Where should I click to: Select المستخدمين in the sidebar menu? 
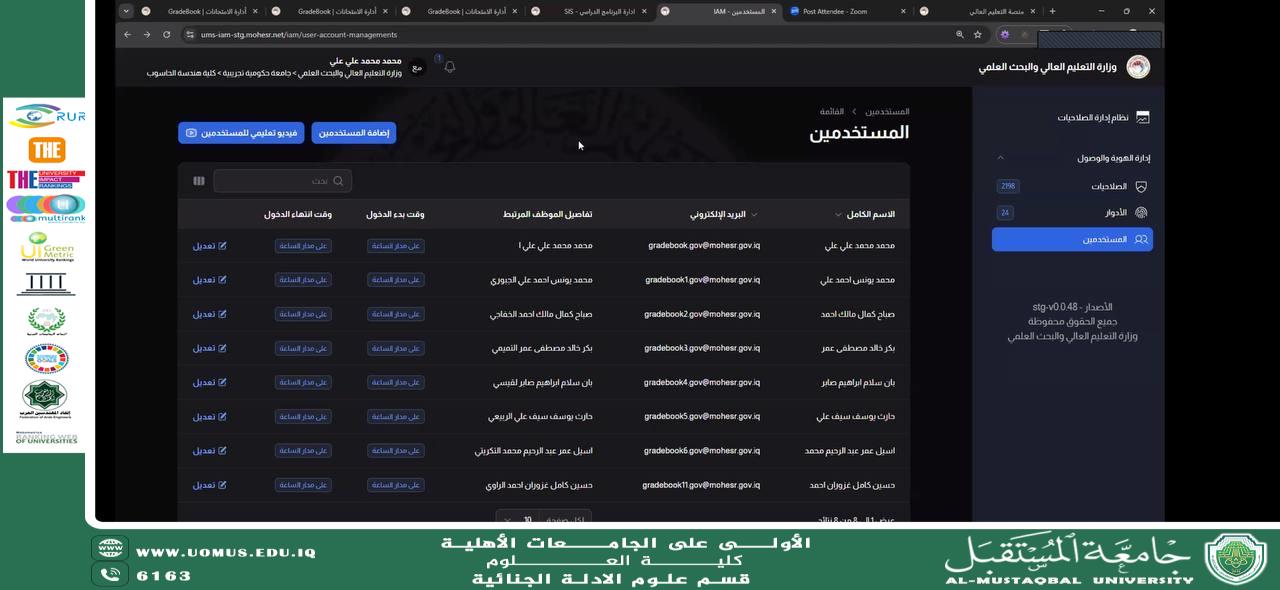(x=1072, y=240)
